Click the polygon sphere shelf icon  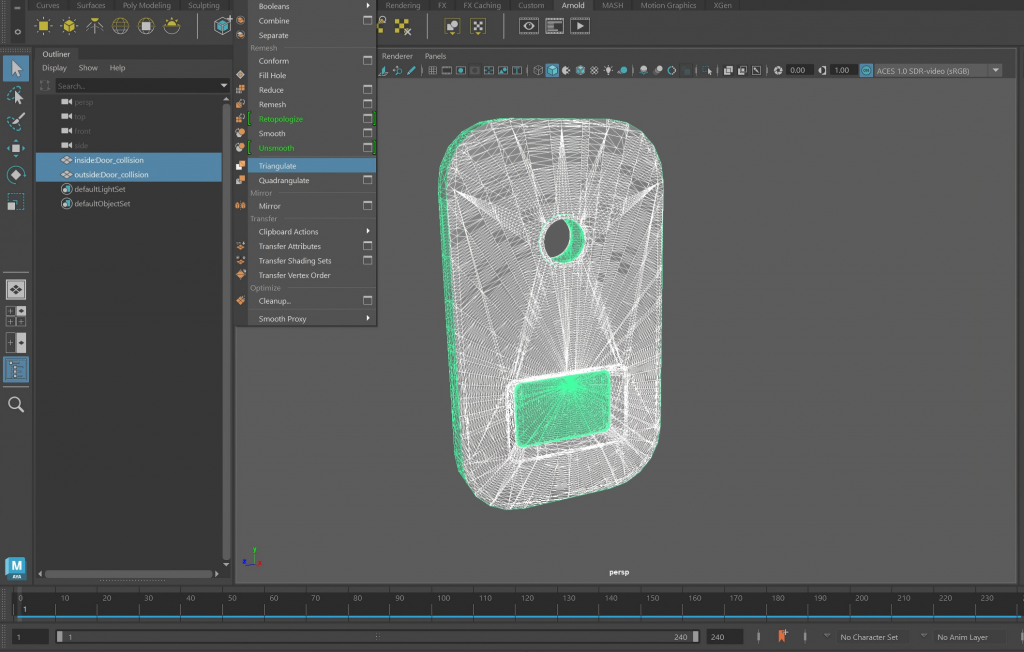tap(120, 26)
